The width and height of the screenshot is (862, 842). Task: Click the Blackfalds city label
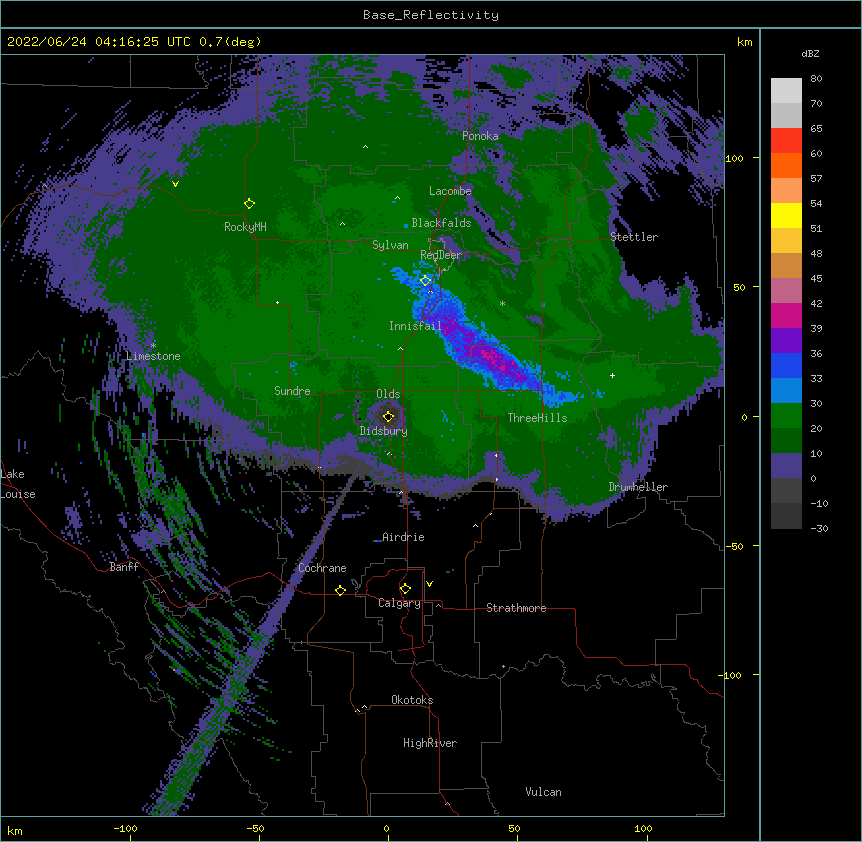coord(441,223)
